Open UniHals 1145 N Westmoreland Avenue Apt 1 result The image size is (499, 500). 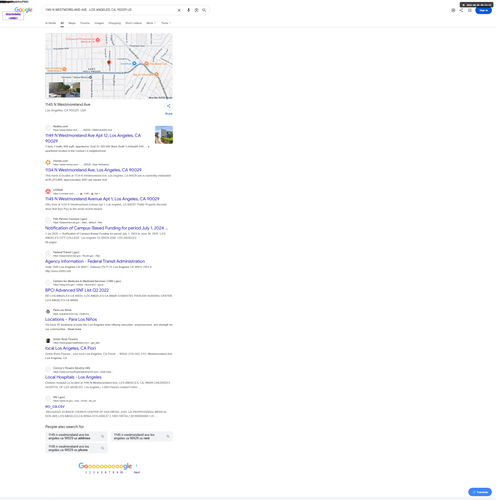point(102,199)
